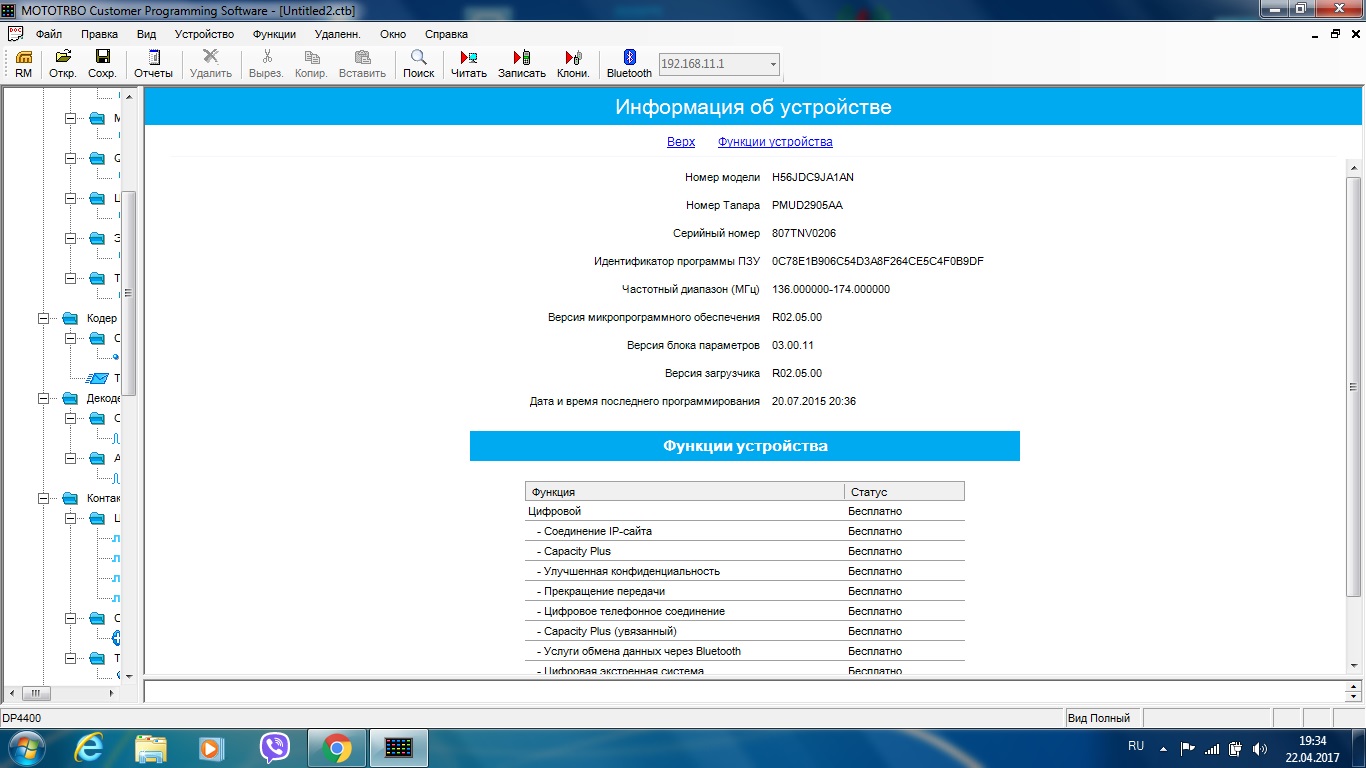The width and height of the screenshot is (1366, 768).
Task: Click the Клони. clone icon
Action: click(573, 64)
